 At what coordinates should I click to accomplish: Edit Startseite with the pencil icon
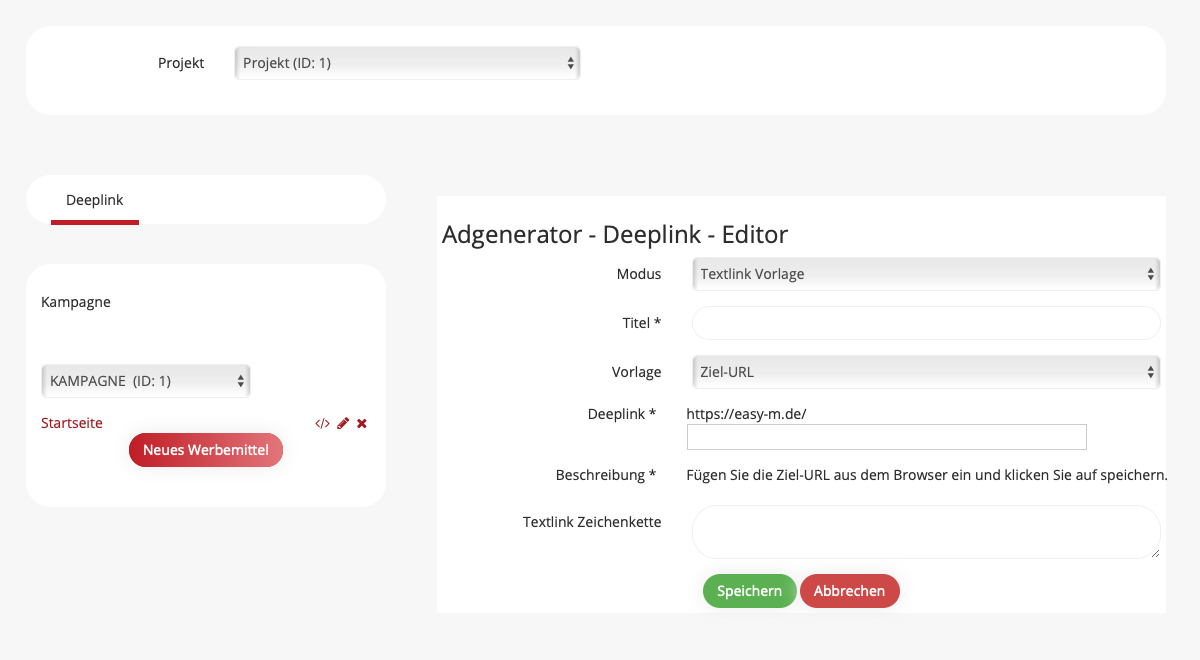pyautogui.click(x=343, y=424)
